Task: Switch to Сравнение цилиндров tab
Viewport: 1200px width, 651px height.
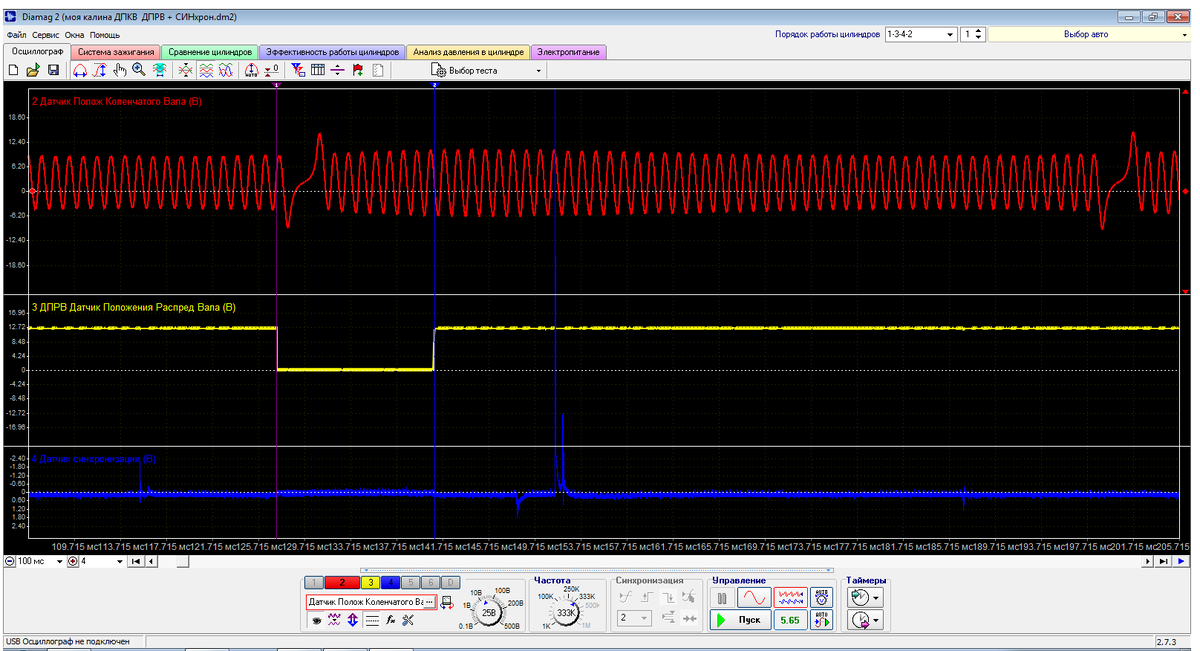Action: (209, 52)
